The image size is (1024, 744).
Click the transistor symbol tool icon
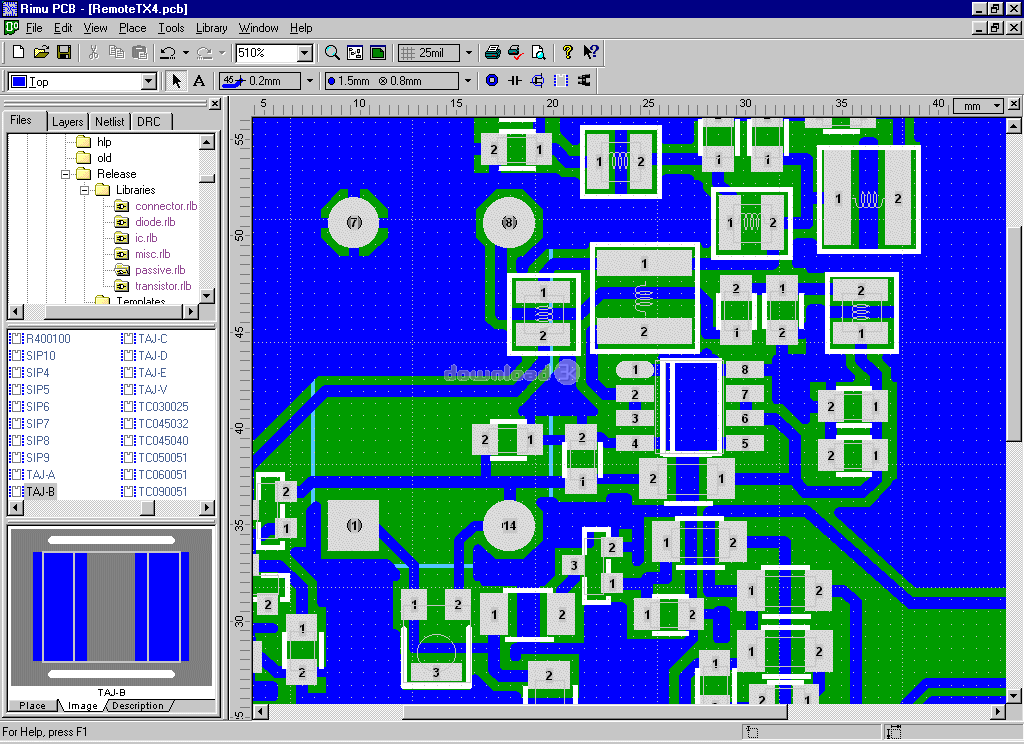tap(537, 80)
